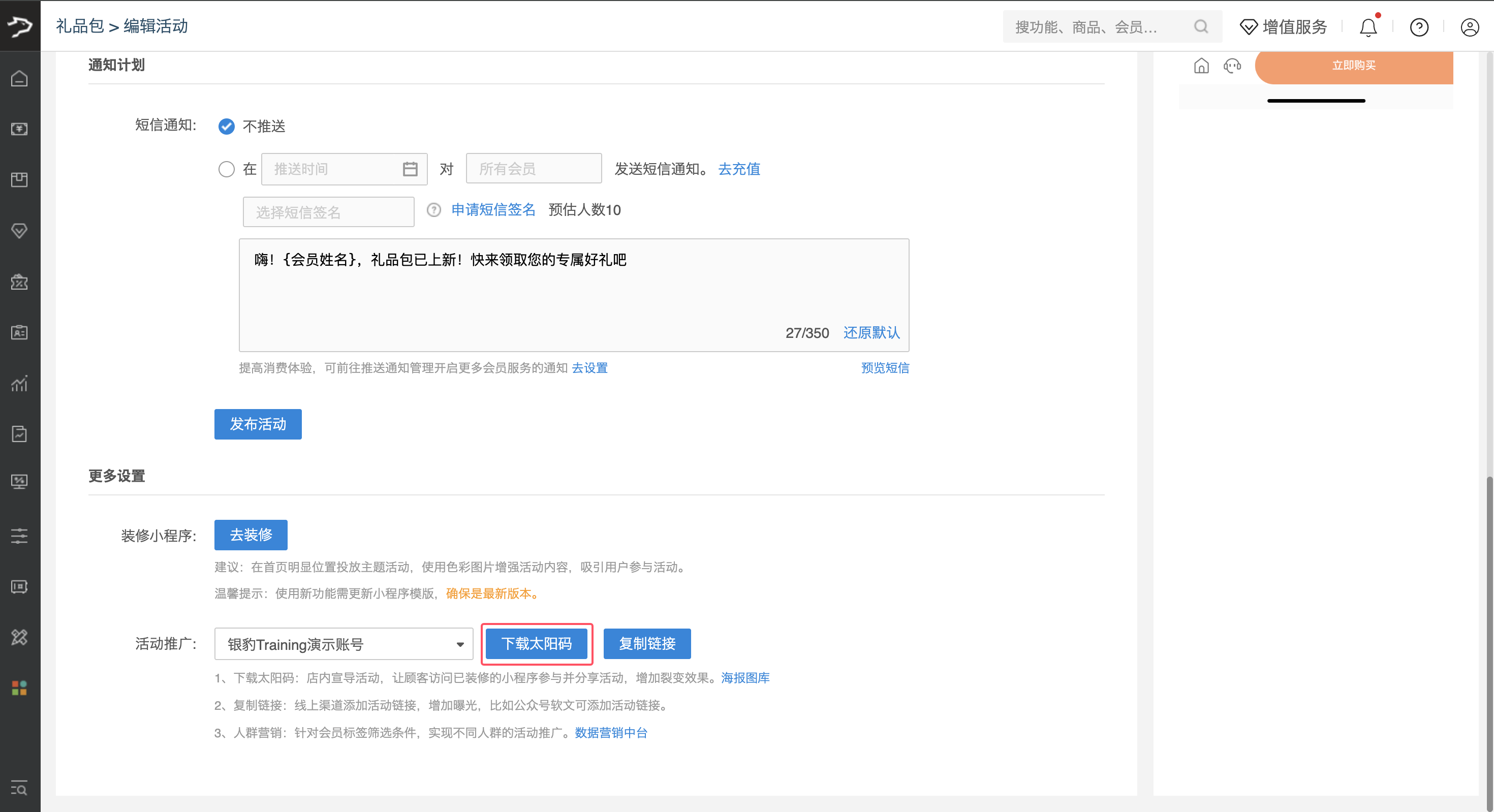The image size is (1494, 812).
Task: Open the ID card staff icon
Action: [20, 332]
